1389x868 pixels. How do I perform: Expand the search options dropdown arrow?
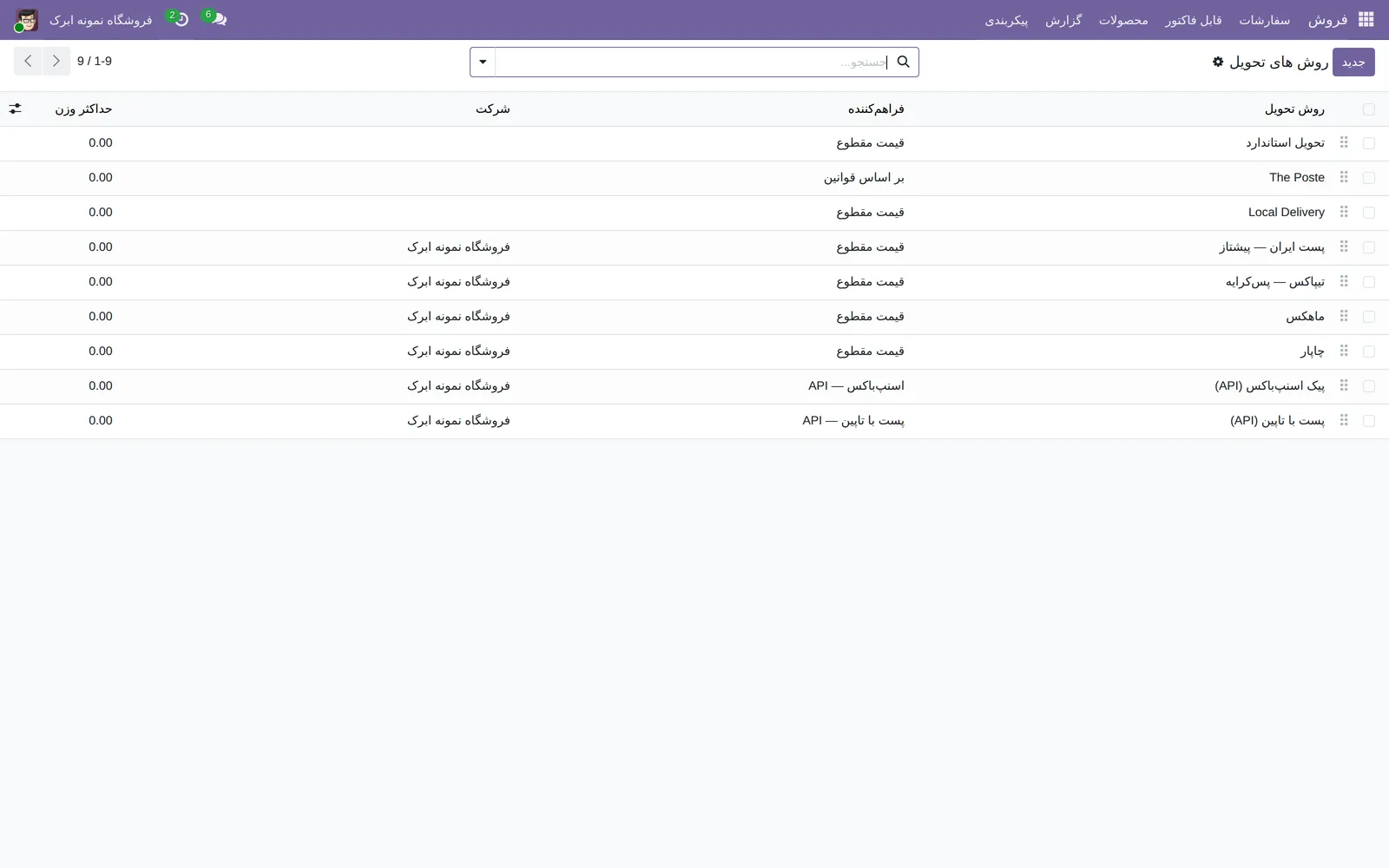point(483,62)
